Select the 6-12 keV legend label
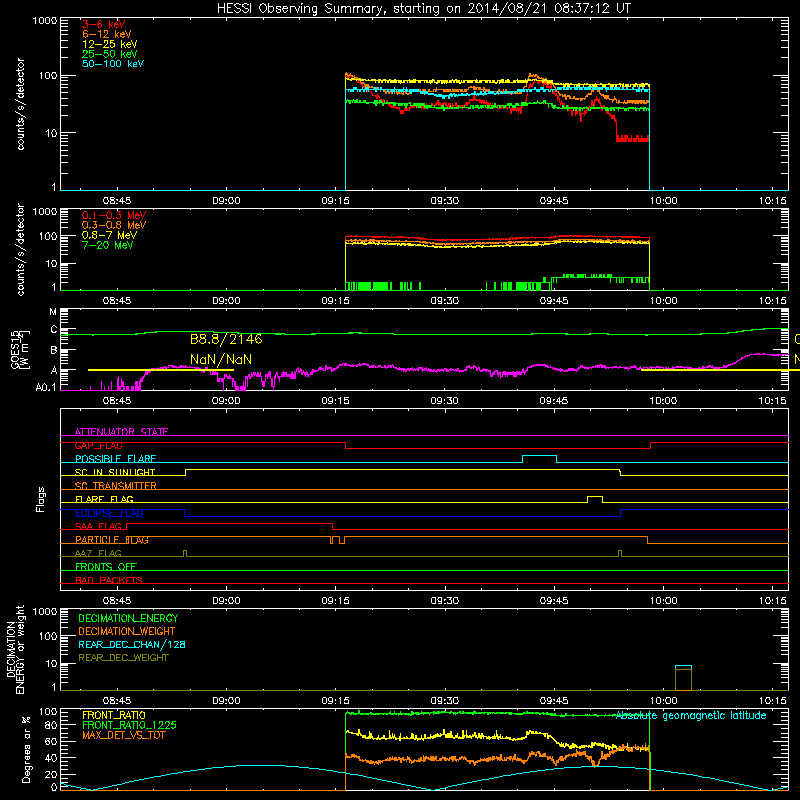Screen dimensions: 800x800 tap(107, 34)
